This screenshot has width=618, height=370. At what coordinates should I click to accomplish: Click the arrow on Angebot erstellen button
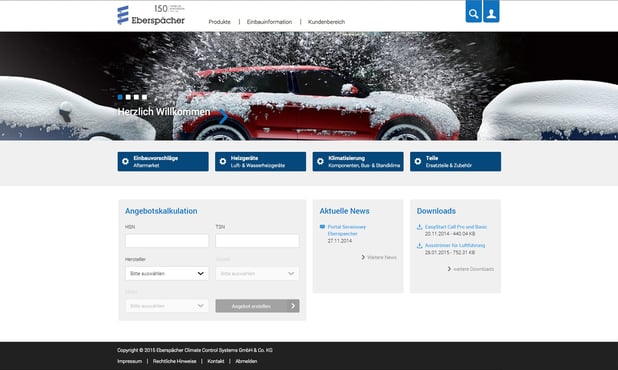(293, 306)
